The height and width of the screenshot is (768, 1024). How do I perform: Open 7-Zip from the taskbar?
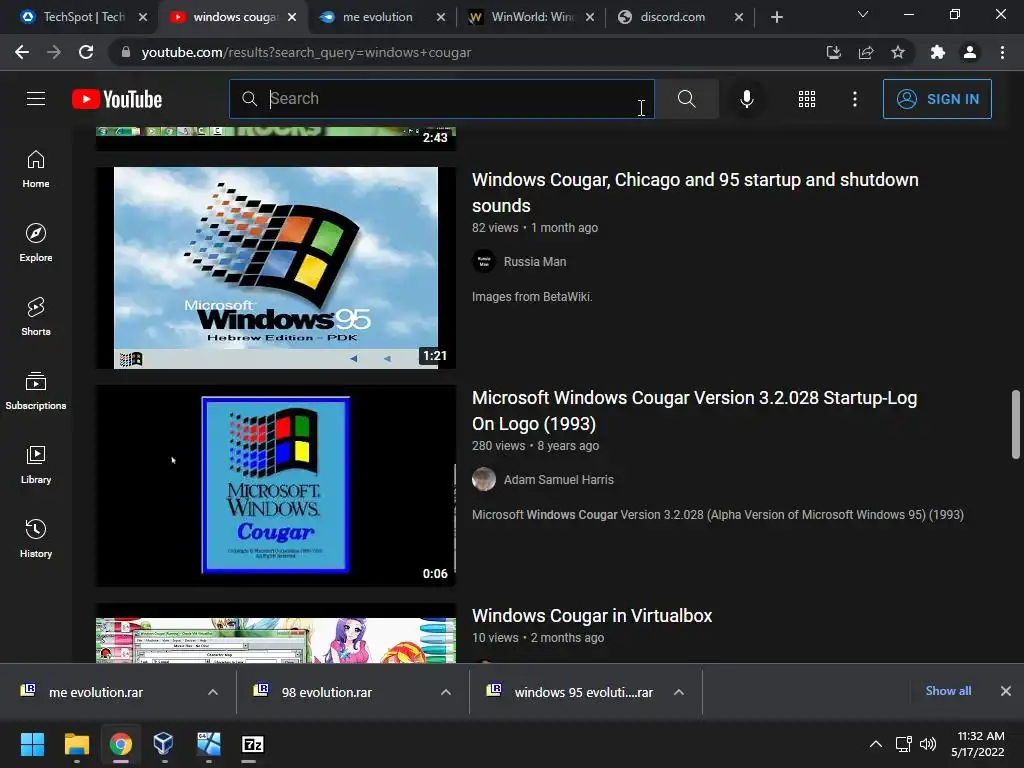pyautogui.click(x=252, y=744)
